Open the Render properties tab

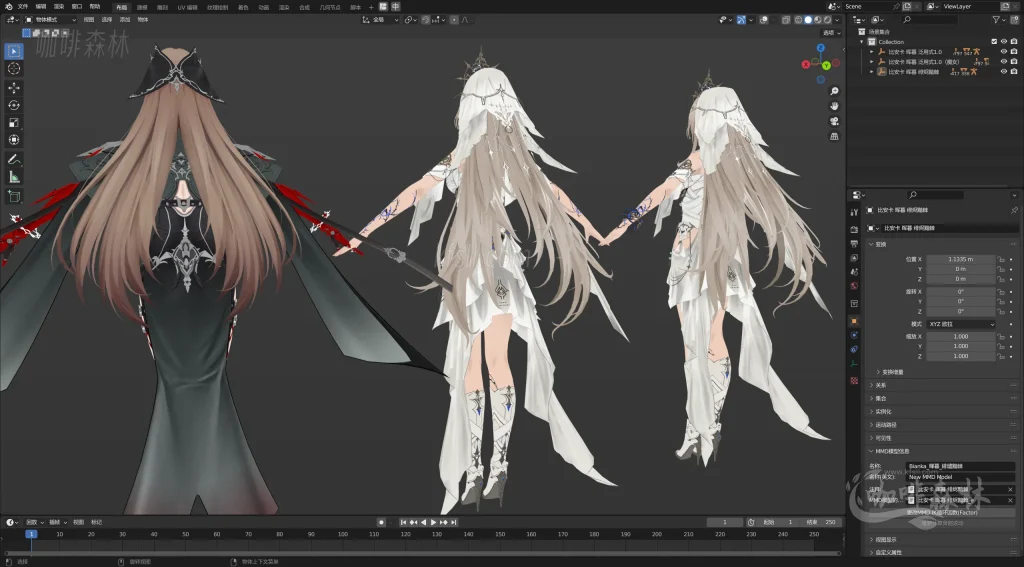pyautogui.click(x=854, y=229)
